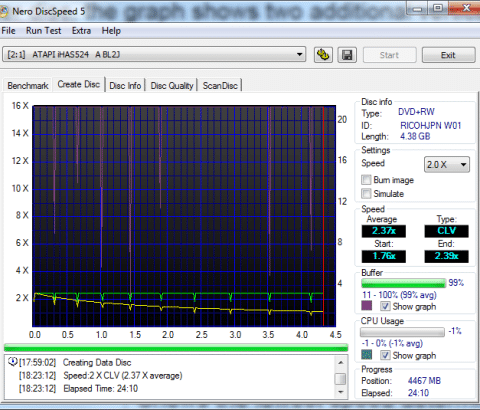480x410 pixels.
Task: Uncheck Show graph under Buffer
Action: tap(385, 306)
